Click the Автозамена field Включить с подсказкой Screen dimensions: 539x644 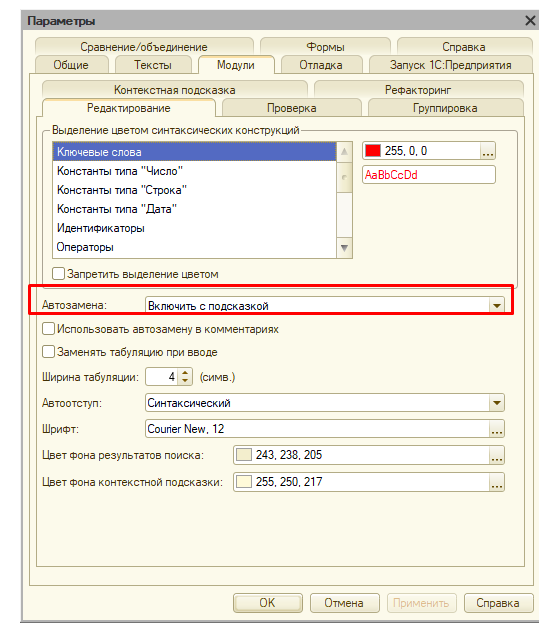click(318, 306)
